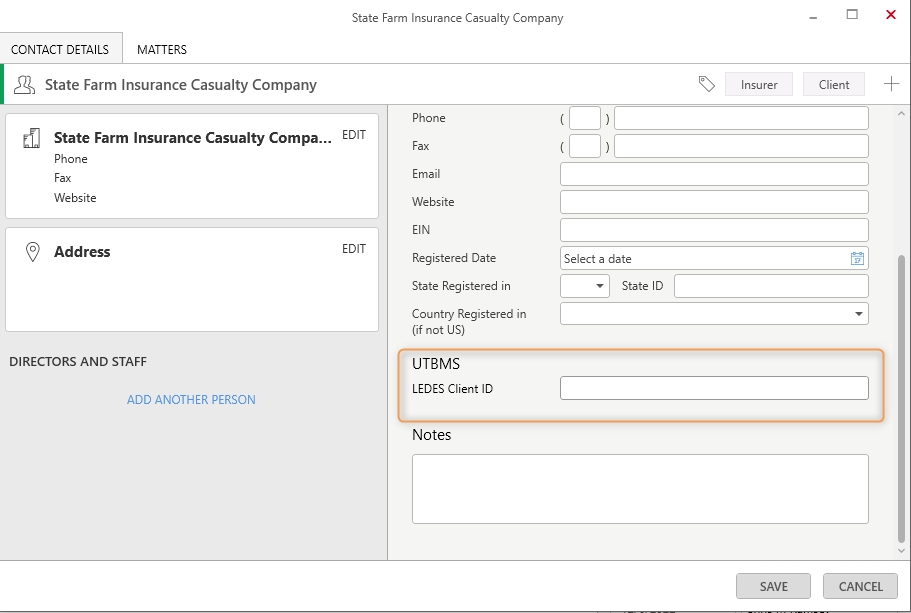Image resolution: width=911 pixels, height=613 pixels.
Task: Click the scroll up arrow
Action: coord(901,113)
